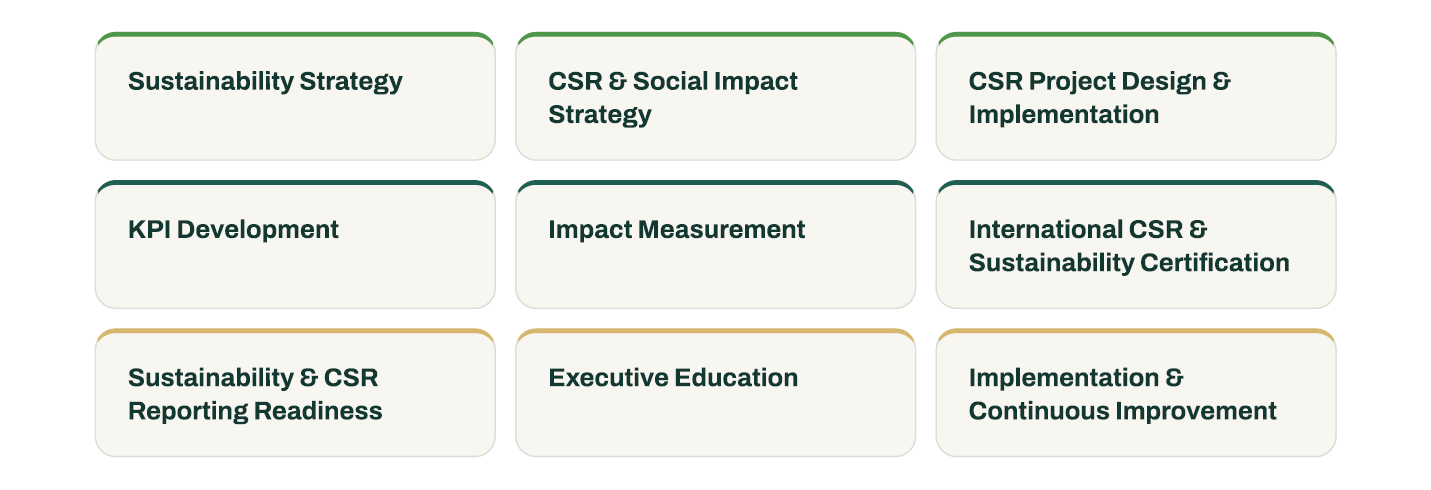This screenshot has height=490, width=1431.
Task: Click the "Executive Education" title text
Action: tap(673, 378)
